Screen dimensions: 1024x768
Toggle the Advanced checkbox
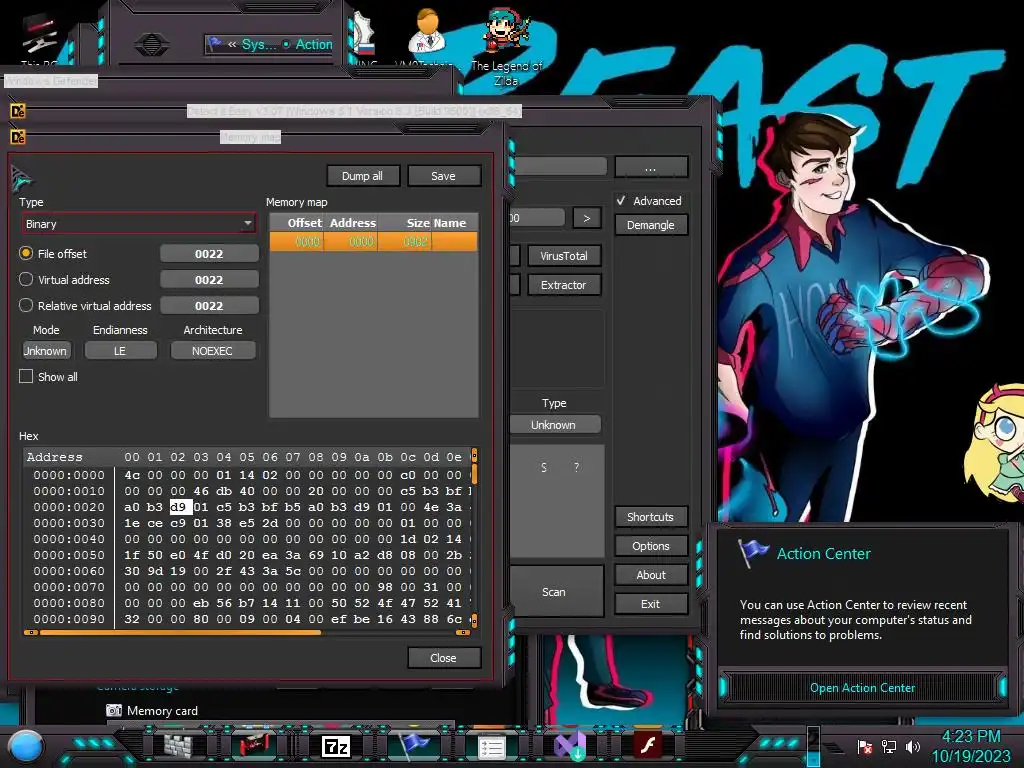point(621,200)
